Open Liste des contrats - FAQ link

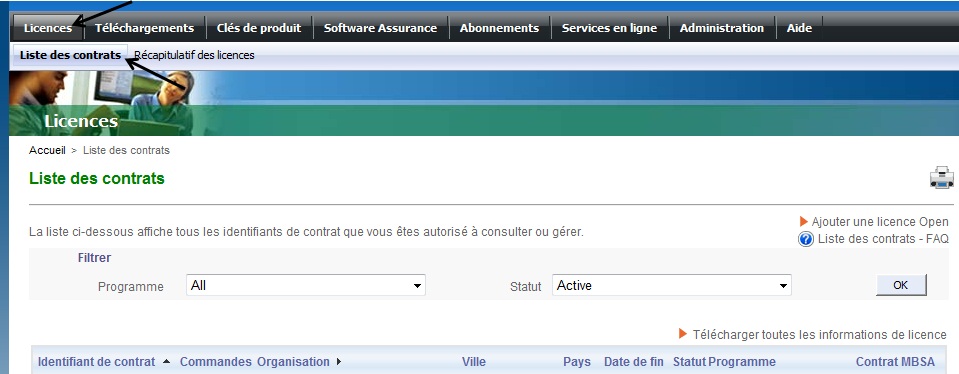pos(883,239)
